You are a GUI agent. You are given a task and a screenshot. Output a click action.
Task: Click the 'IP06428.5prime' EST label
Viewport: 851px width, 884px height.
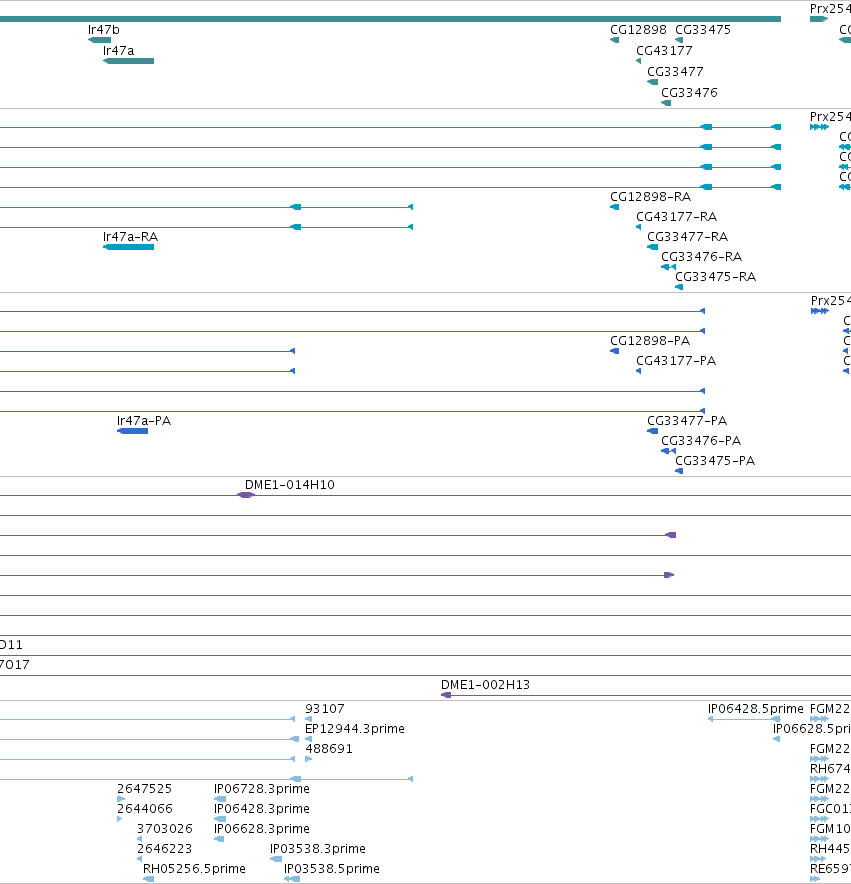click(x=756, y=709)
